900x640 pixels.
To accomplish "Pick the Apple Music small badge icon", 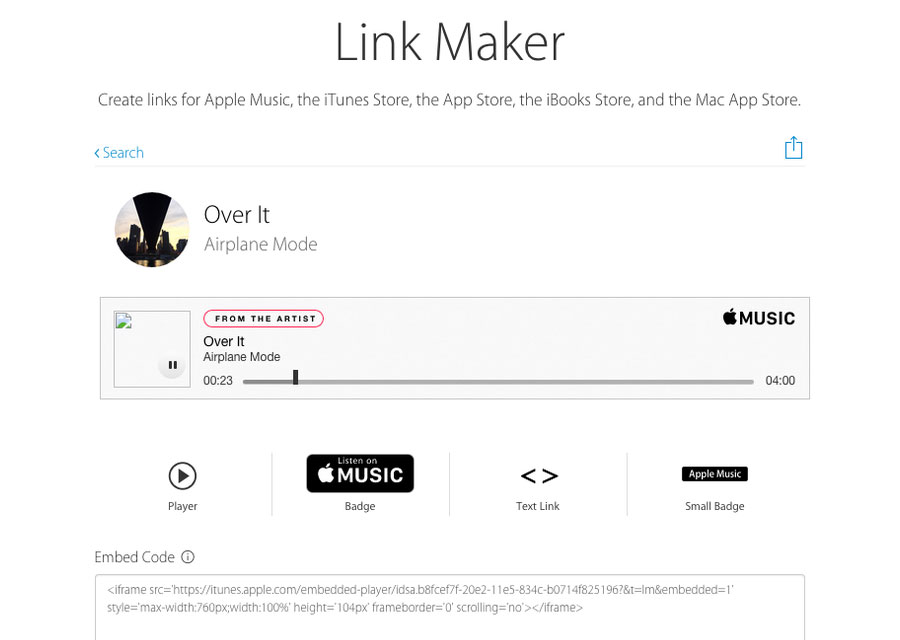I will tap(715, 474).
